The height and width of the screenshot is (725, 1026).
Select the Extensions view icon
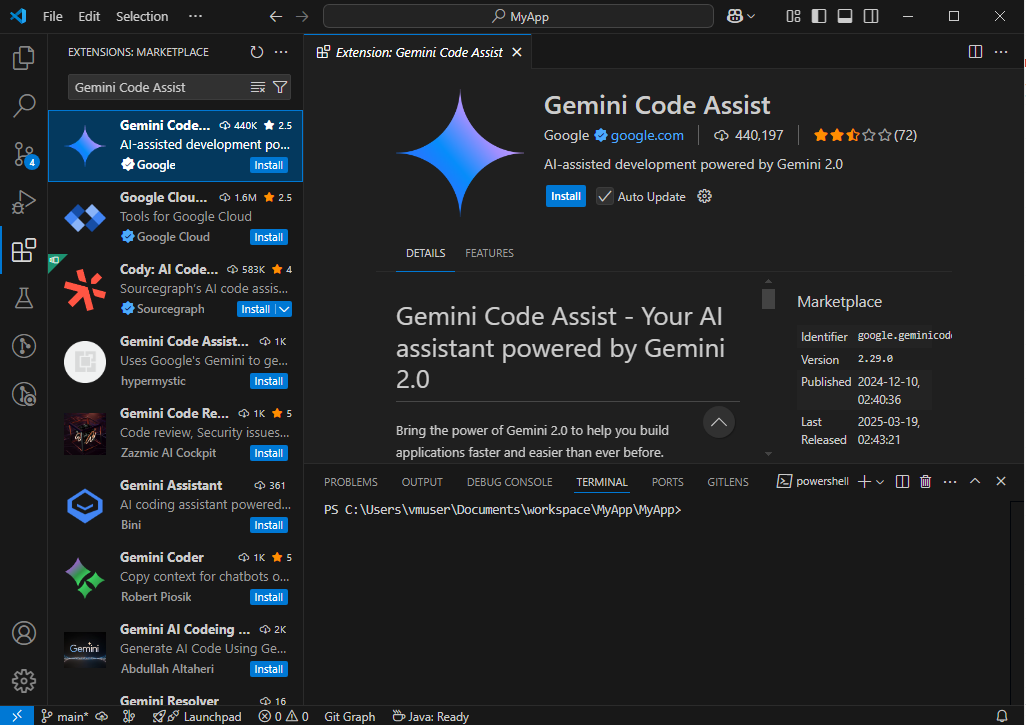point(24,250)
